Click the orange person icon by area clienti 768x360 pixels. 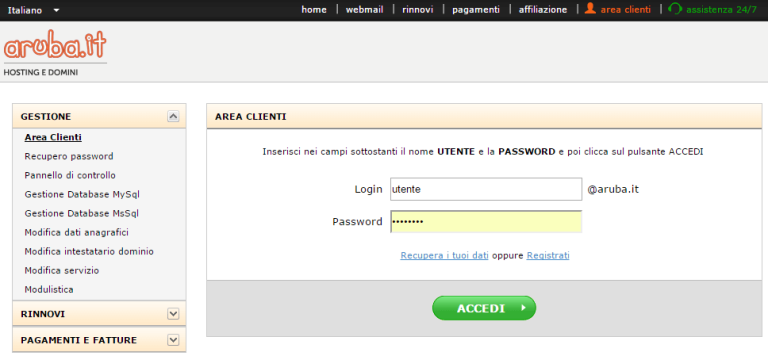pyautogui.click(x=590, y=8)
